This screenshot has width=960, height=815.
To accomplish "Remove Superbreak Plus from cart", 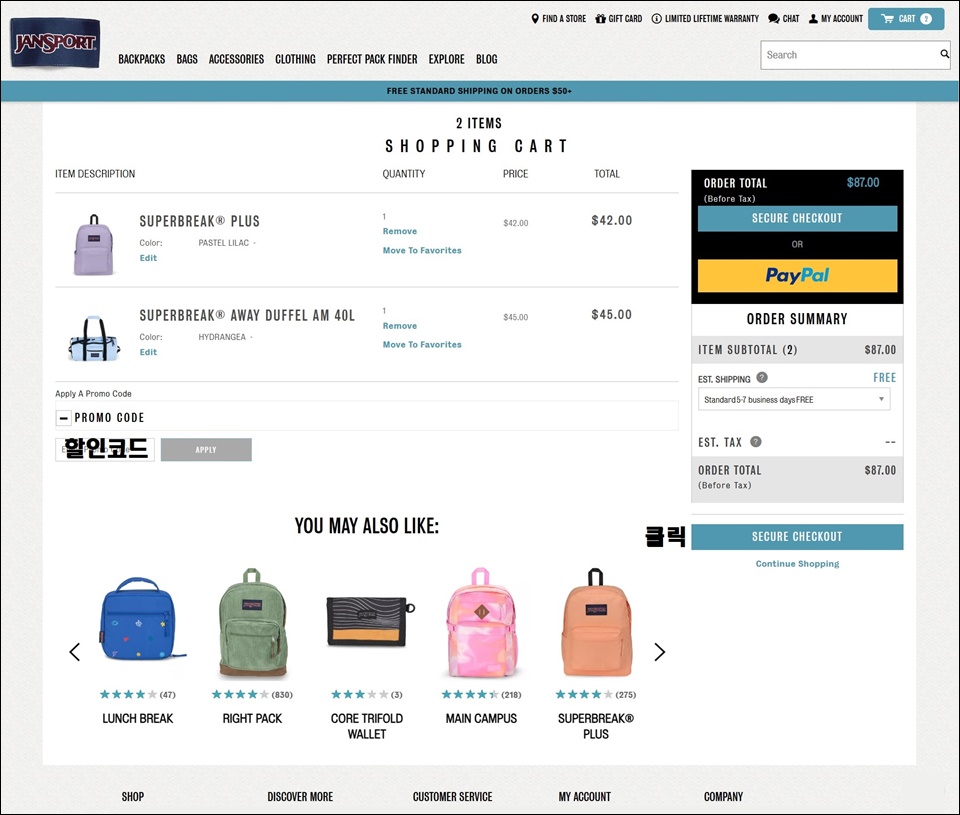I will 400,231.
